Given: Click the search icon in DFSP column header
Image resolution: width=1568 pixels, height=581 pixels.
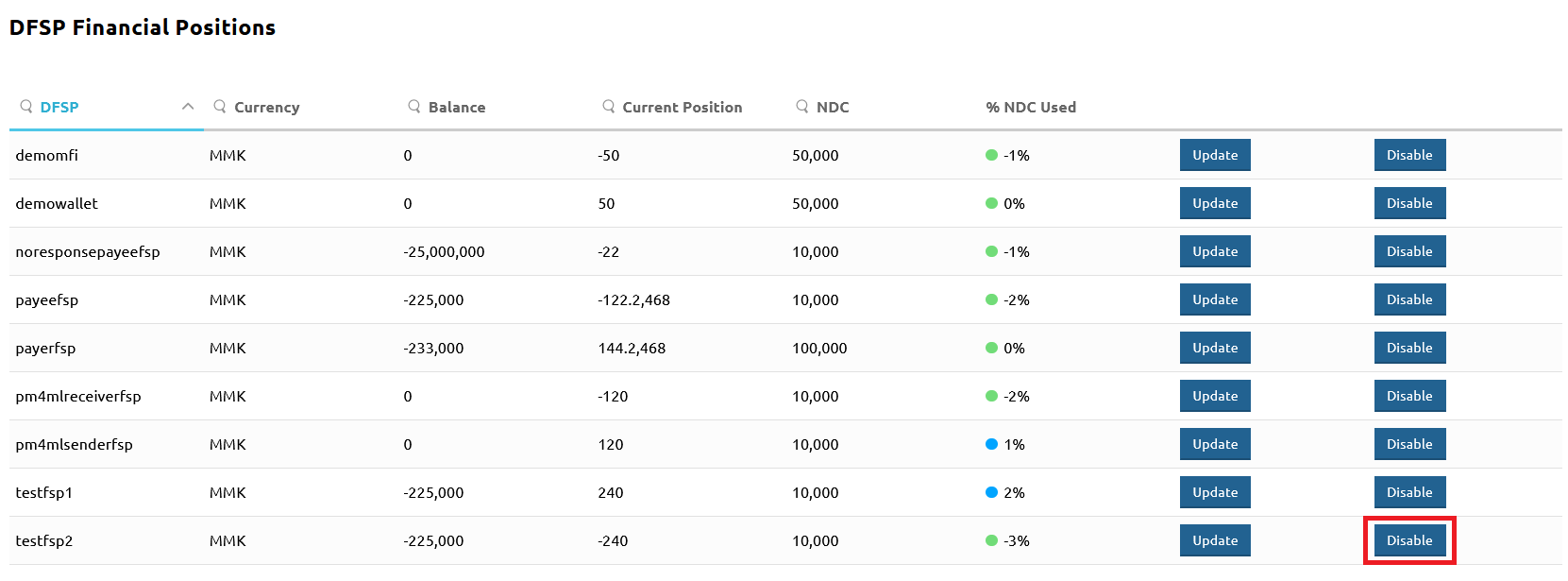Looking at the screenshot, I should click(26, 107).
